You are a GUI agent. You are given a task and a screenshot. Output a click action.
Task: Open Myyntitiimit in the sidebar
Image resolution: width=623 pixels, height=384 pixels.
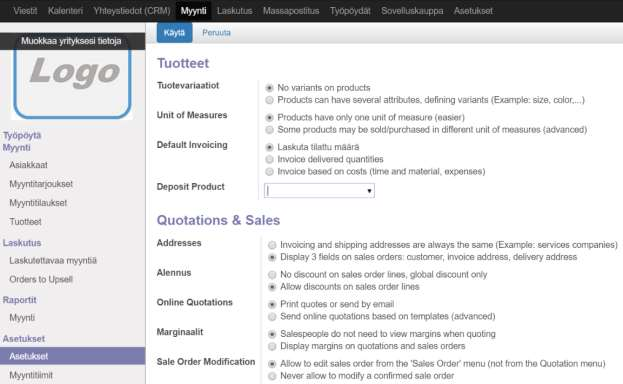click(x=31, y=375)
